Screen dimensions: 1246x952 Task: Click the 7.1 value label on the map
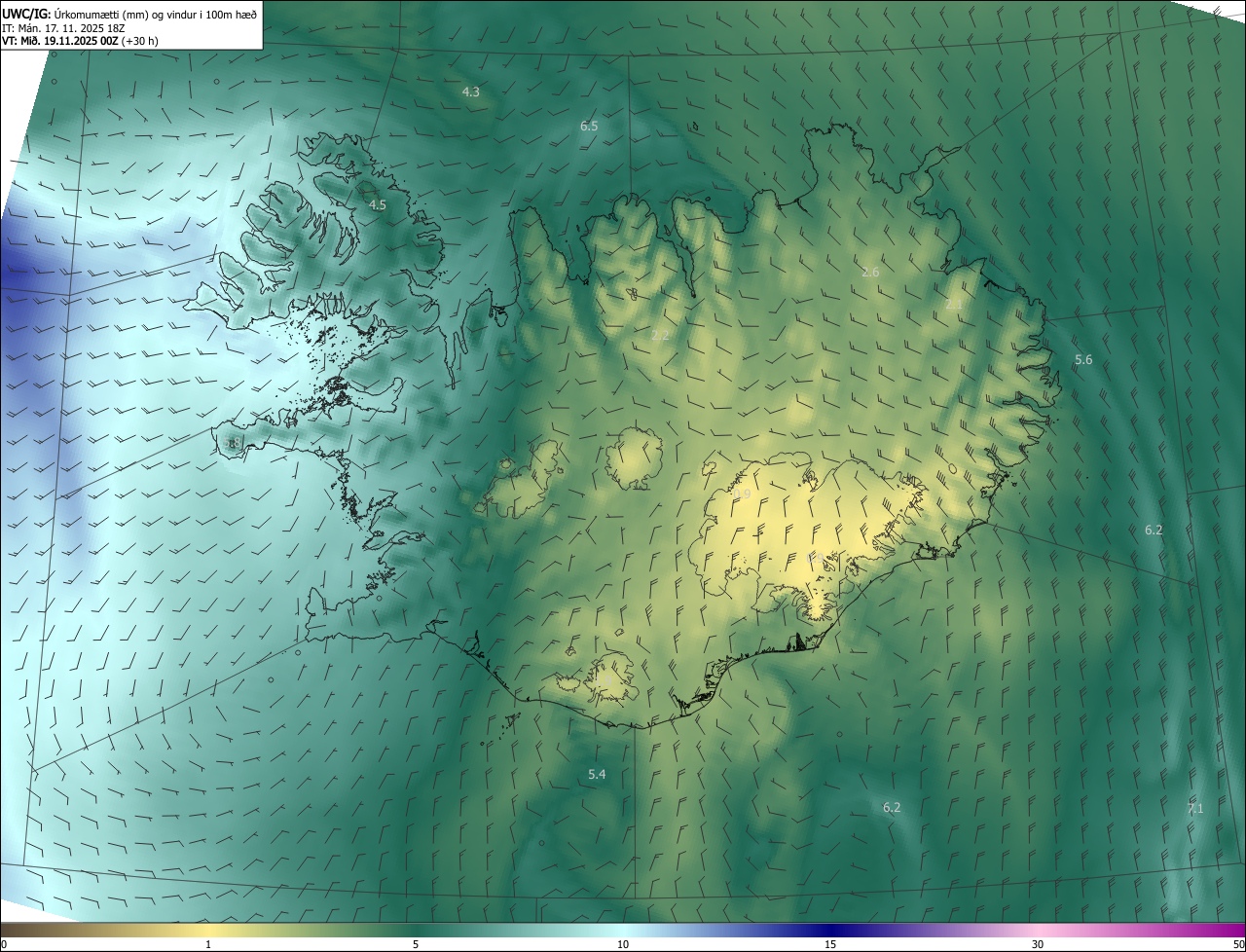1195,808
